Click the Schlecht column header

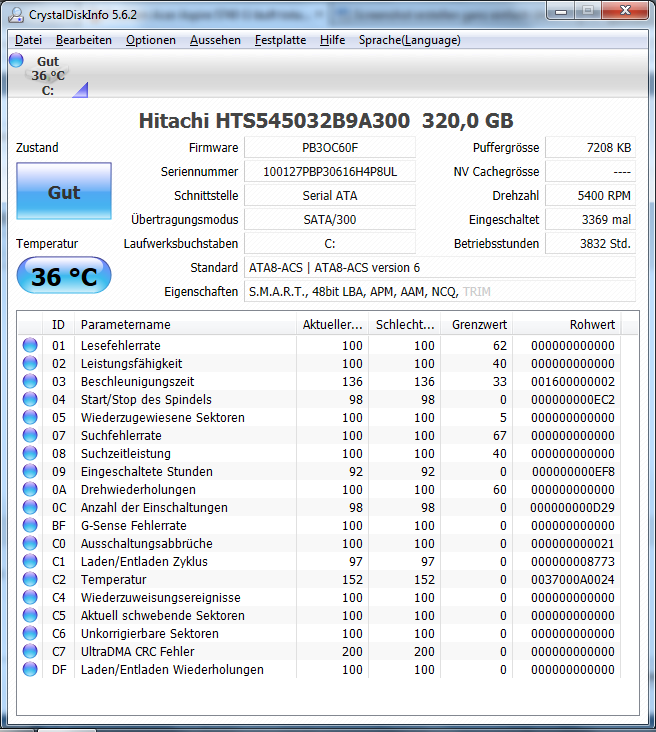pos(405,324)
